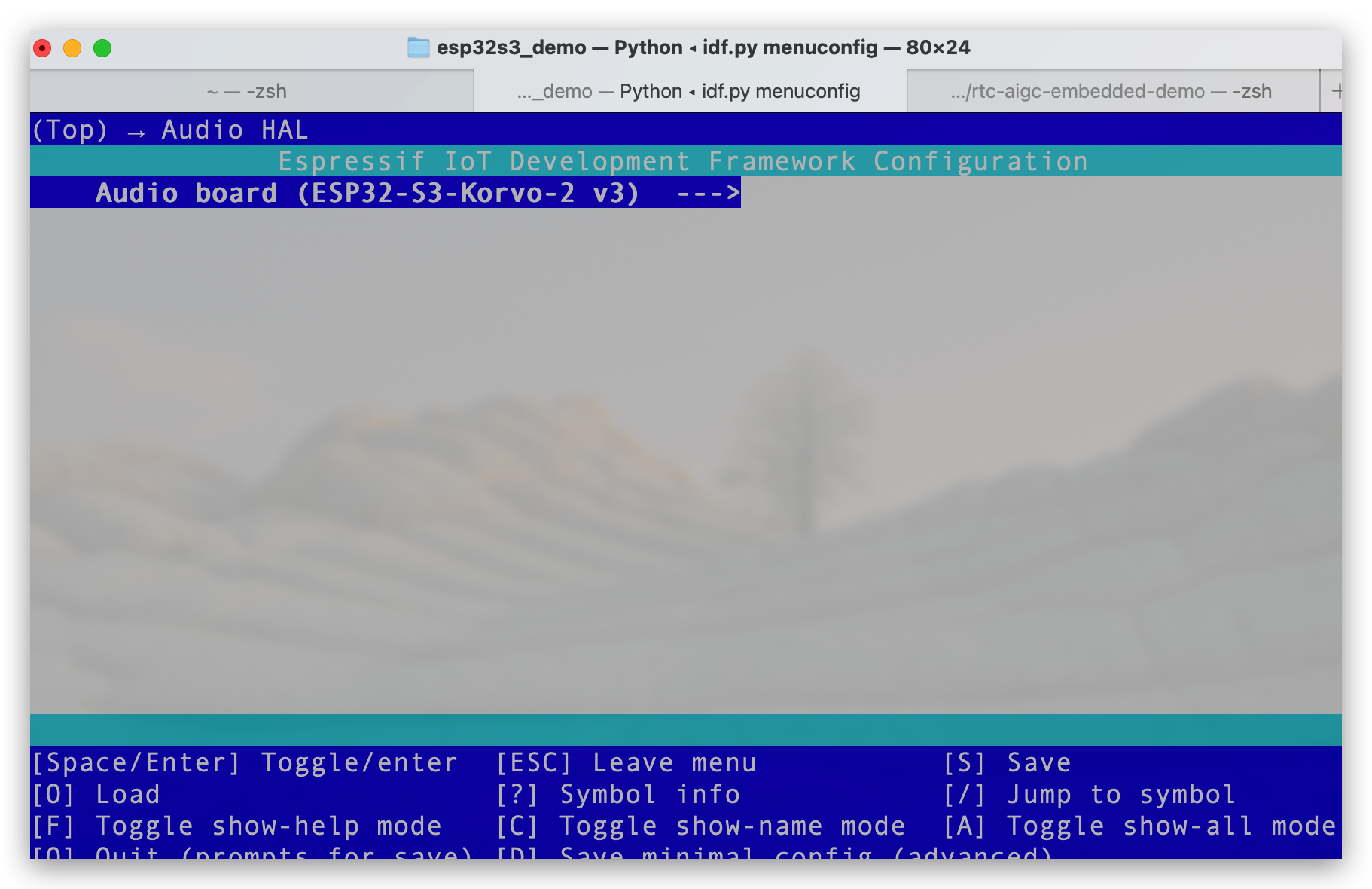Switch to the first '~ — -zsh' tab

(252, 91)
